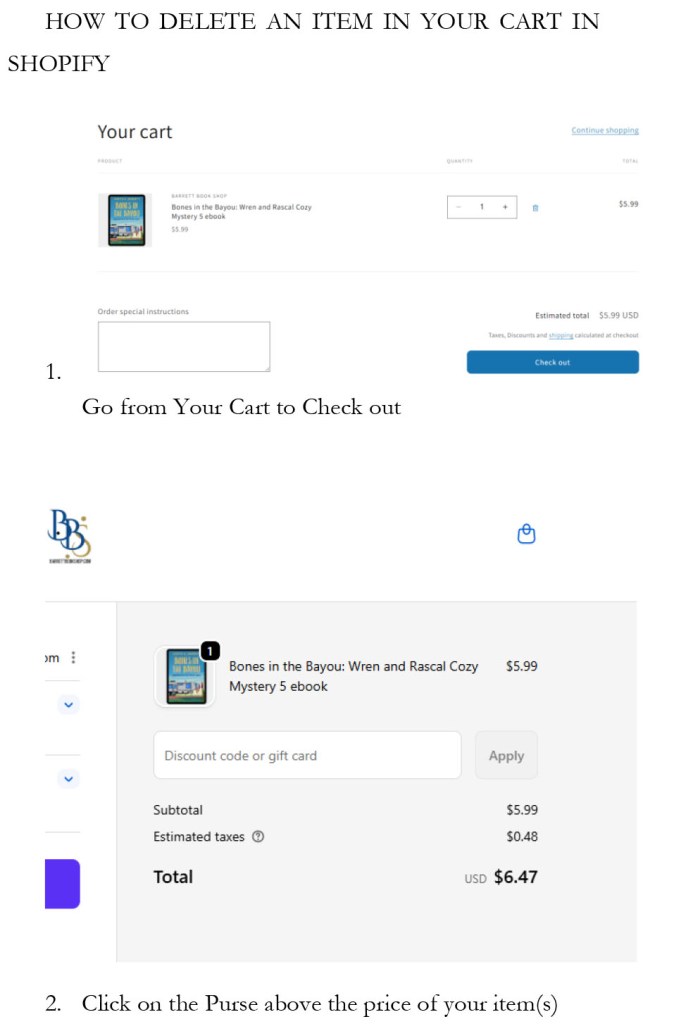Expand the first chevron dropdown section
Screen dimensions: 674x1024
(69, 705)
